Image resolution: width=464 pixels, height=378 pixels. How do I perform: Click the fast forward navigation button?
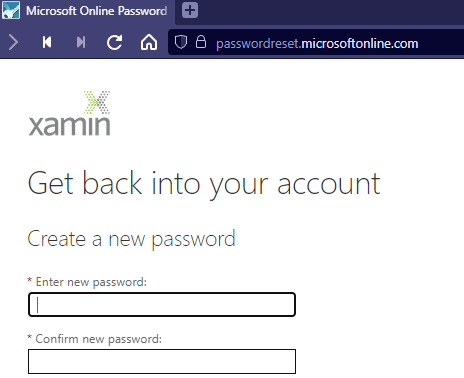pos(81,42)
